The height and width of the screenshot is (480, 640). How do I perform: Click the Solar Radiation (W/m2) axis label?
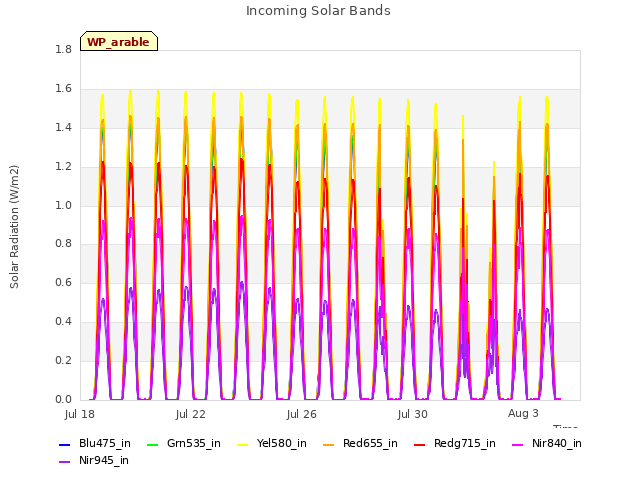coord(14,227)
